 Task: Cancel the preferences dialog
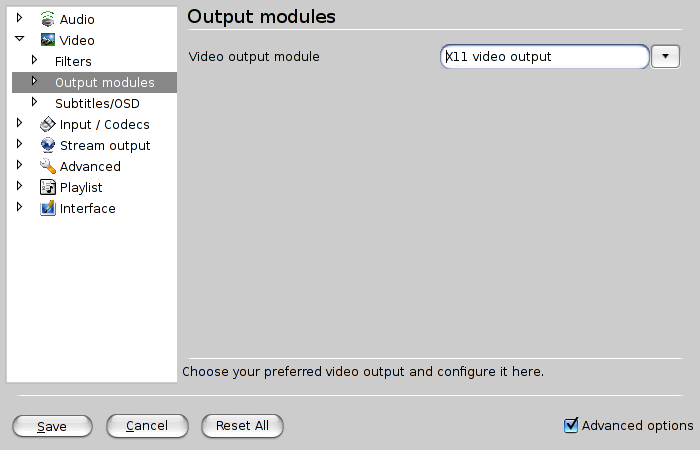(147, 426)
